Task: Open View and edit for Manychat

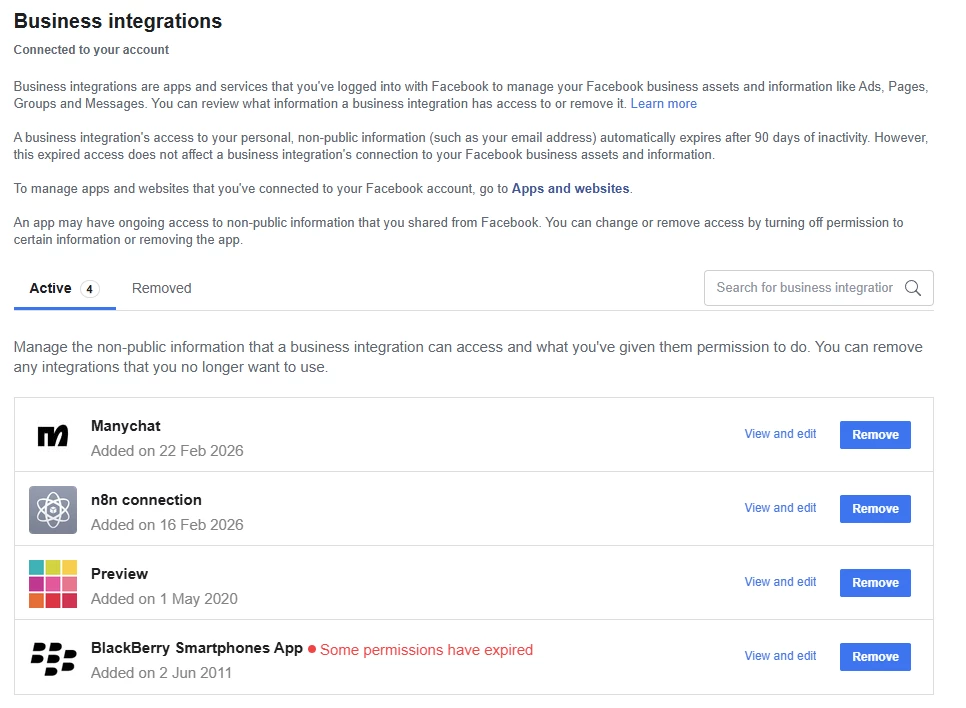Action: point(780,434)
